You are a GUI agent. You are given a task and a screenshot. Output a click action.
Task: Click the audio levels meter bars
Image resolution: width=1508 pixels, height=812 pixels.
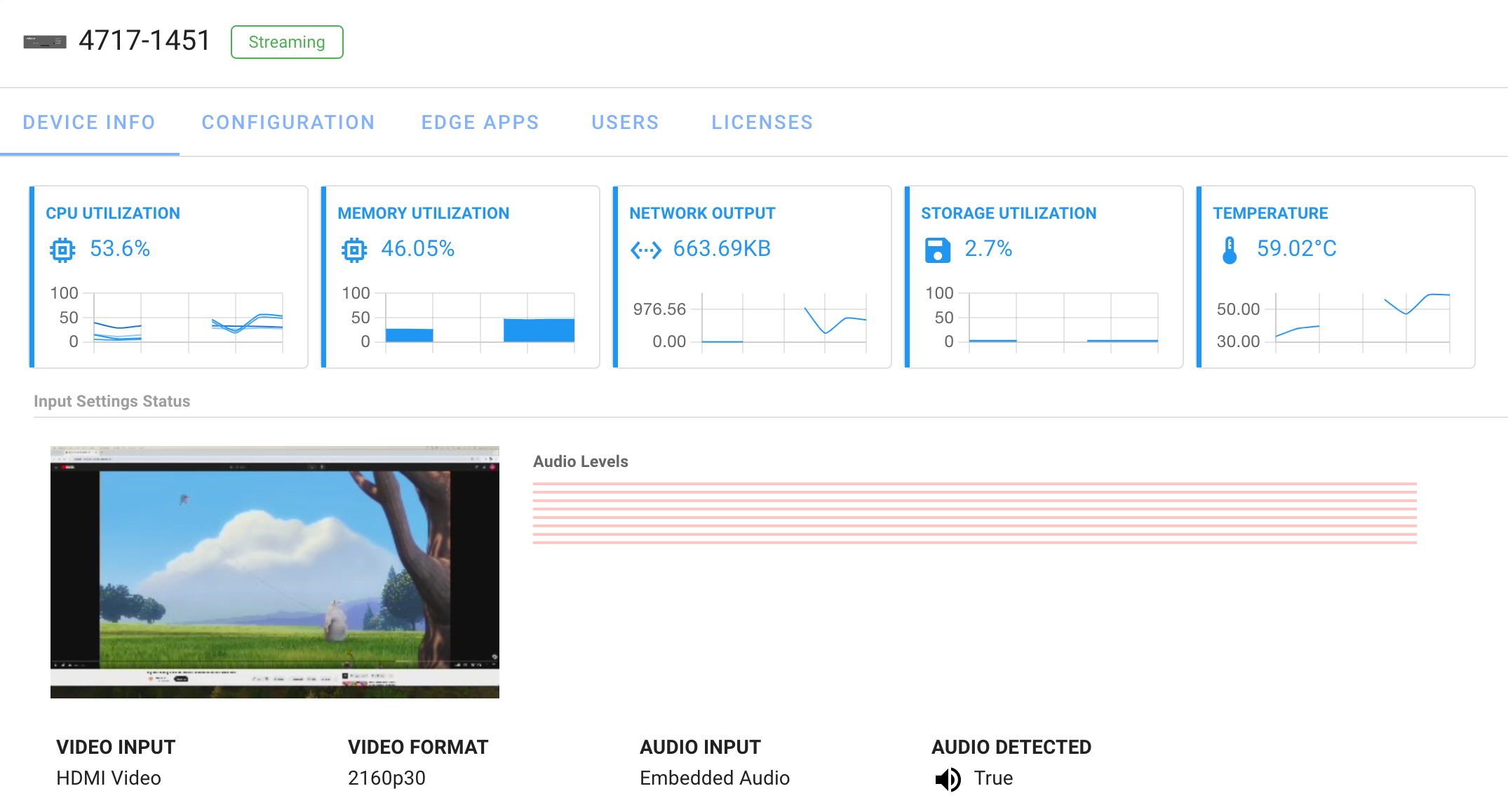click(975, 513)
